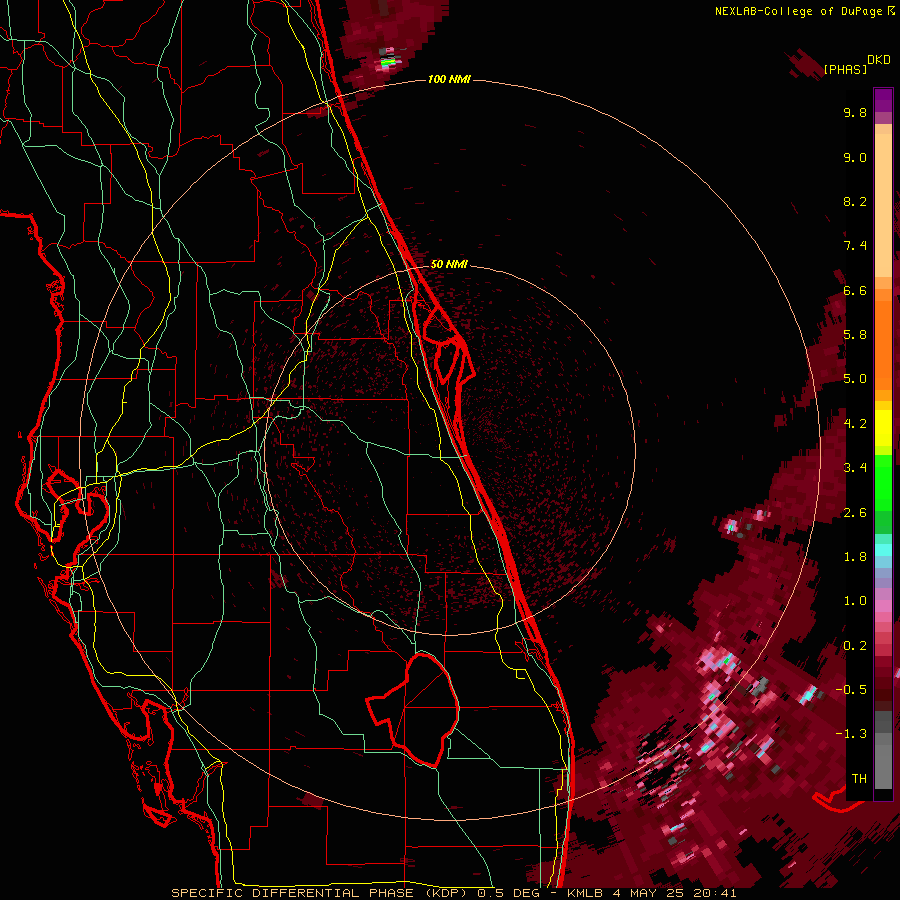Click the KMLB station identifier in the caption

coord(585,893)
